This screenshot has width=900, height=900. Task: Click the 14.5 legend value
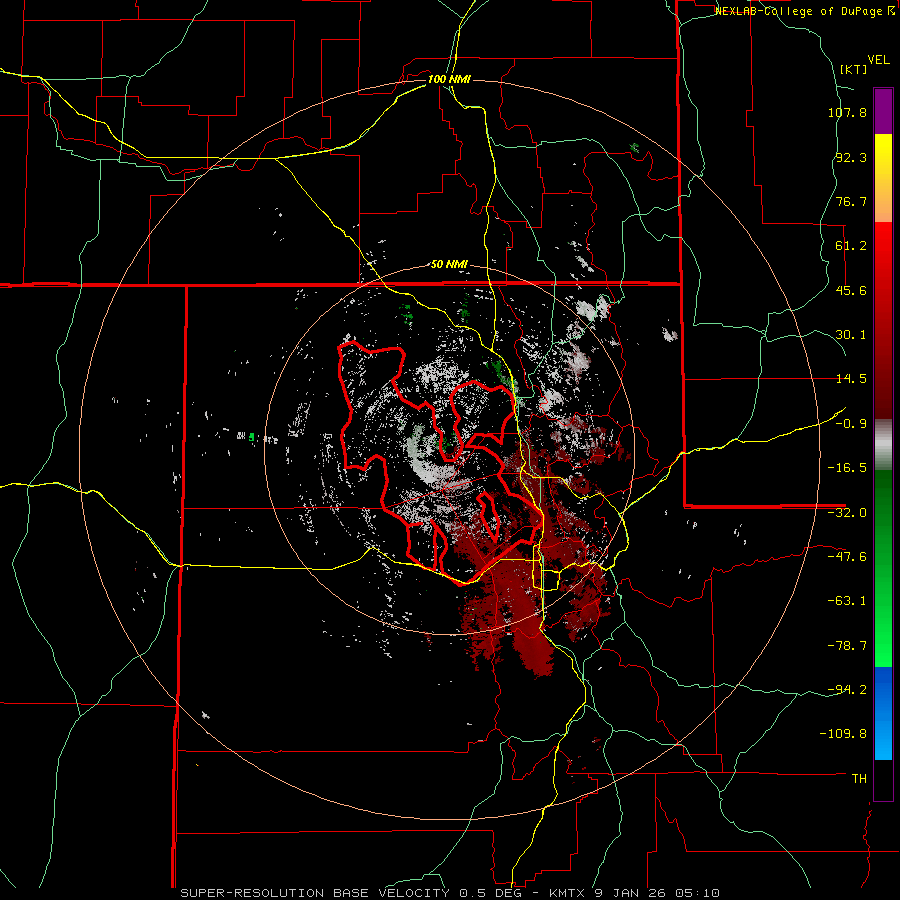coord(851,379)
